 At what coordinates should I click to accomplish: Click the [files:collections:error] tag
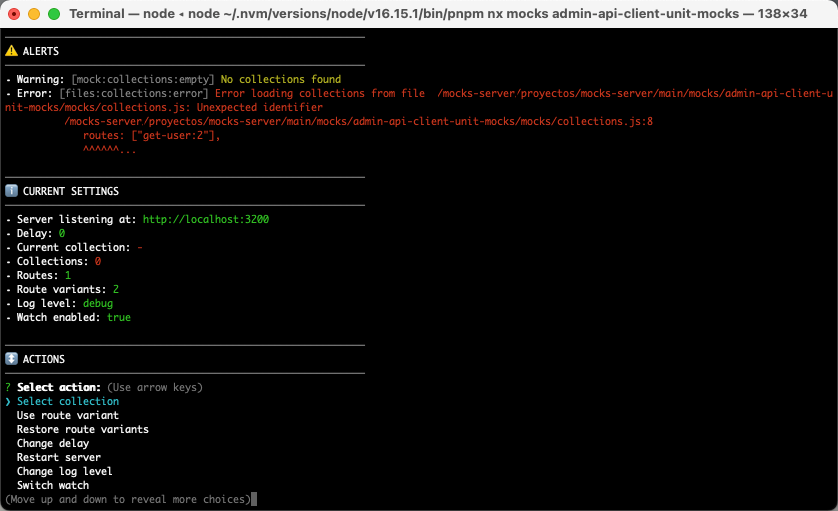click(134, 93)
